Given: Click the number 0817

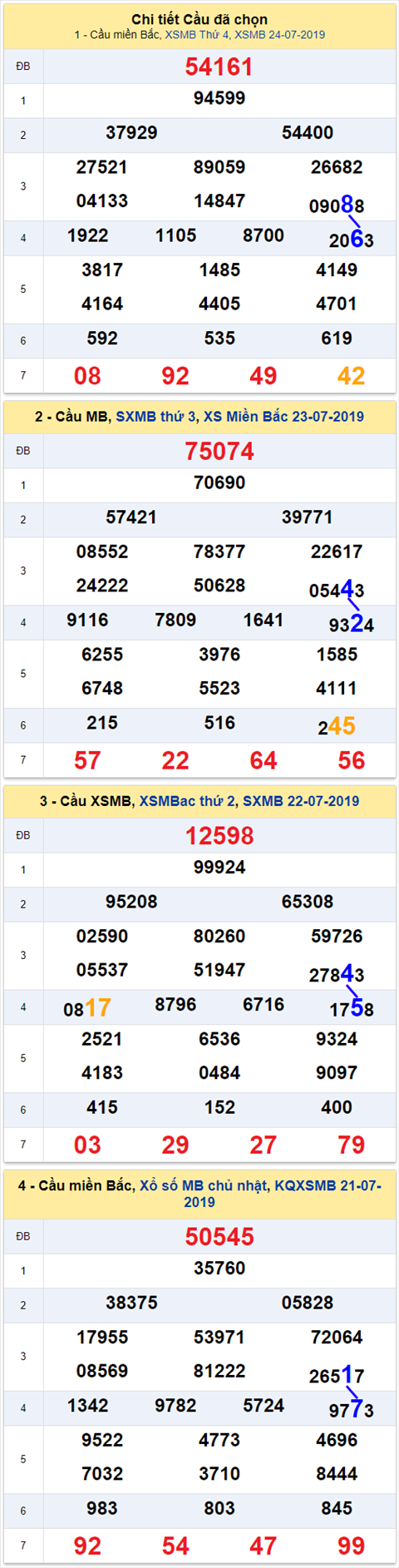Looking at the screenshot, I should coord(87,1008).
